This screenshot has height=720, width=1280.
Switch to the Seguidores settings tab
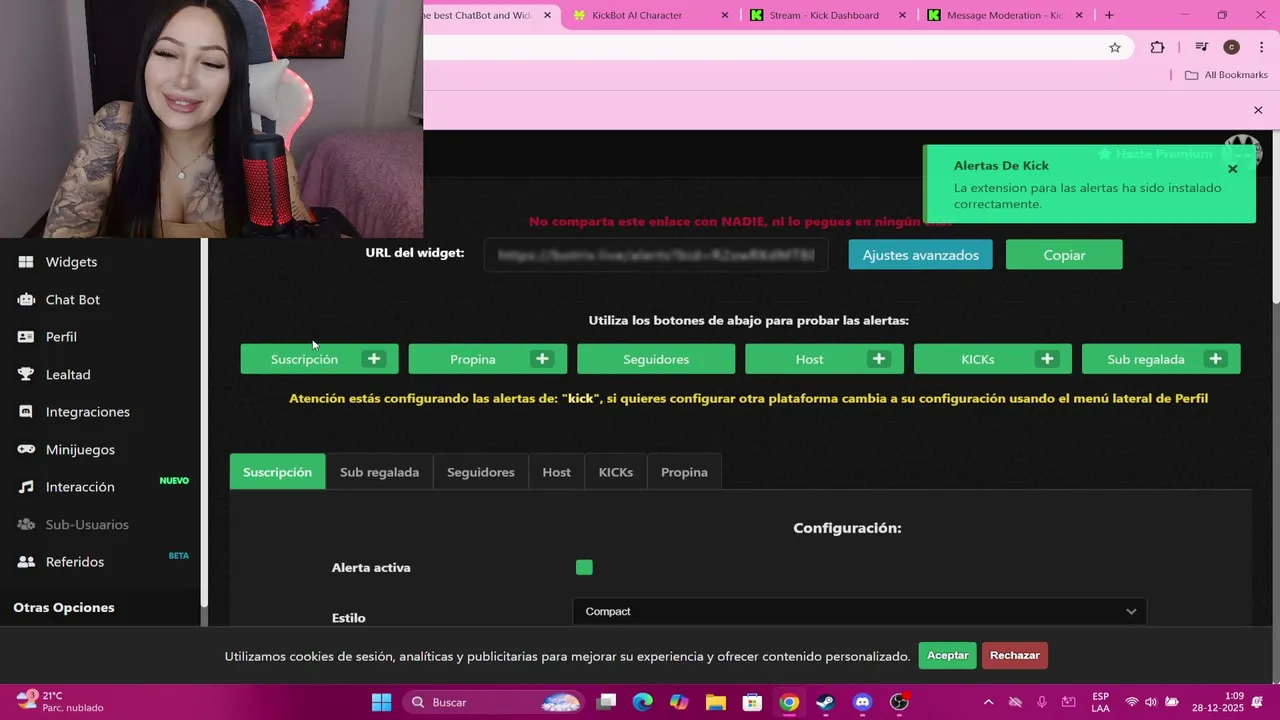pyautogui.click(x=481, y=472)
